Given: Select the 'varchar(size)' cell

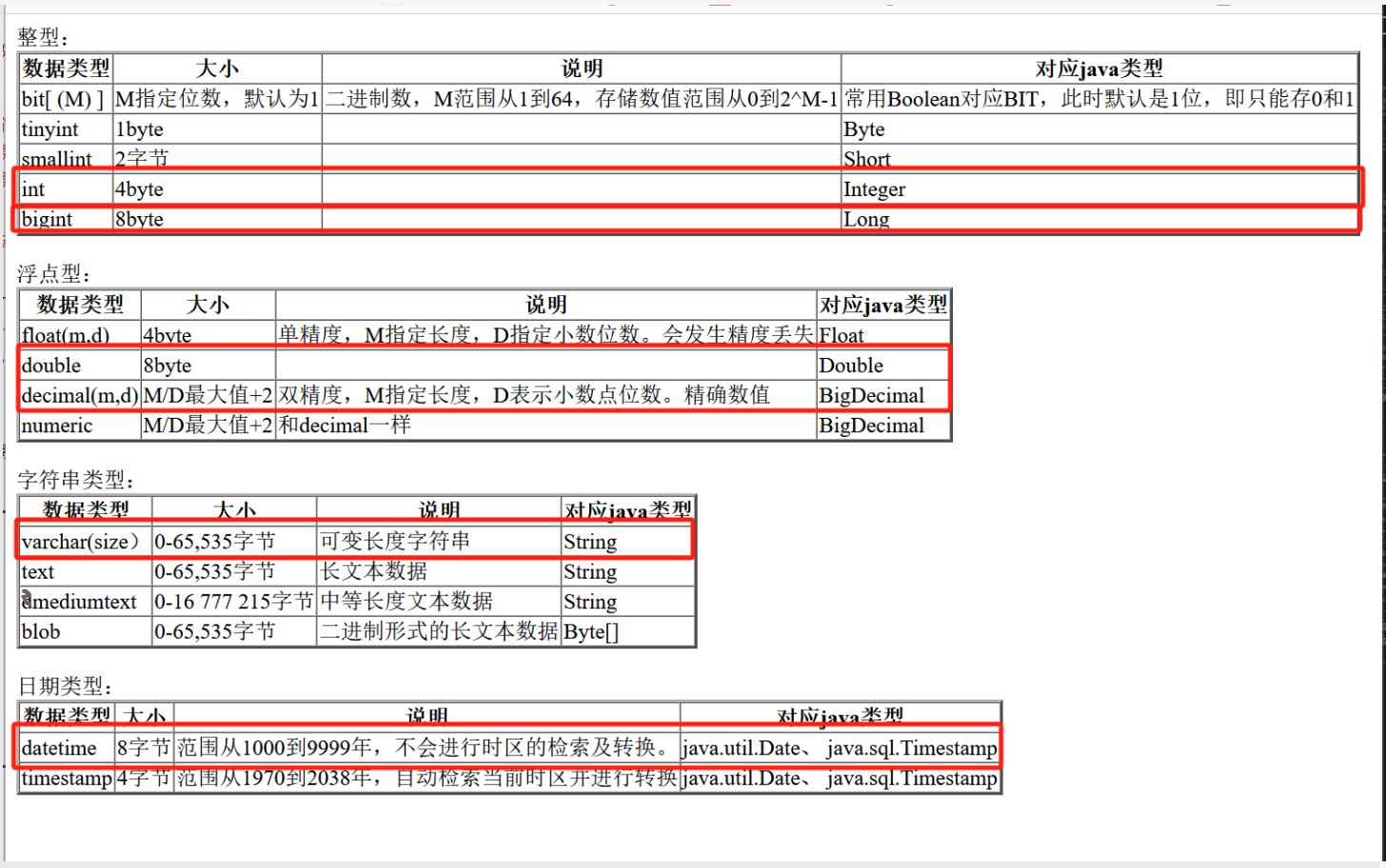Looking at the screenshot, I should [x=86, y=542].
